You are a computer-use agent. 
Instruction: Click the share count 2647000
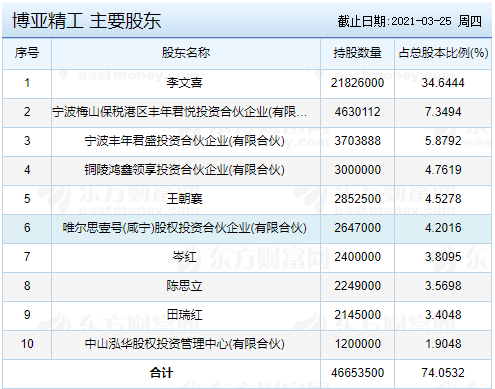tap(357, 228)
